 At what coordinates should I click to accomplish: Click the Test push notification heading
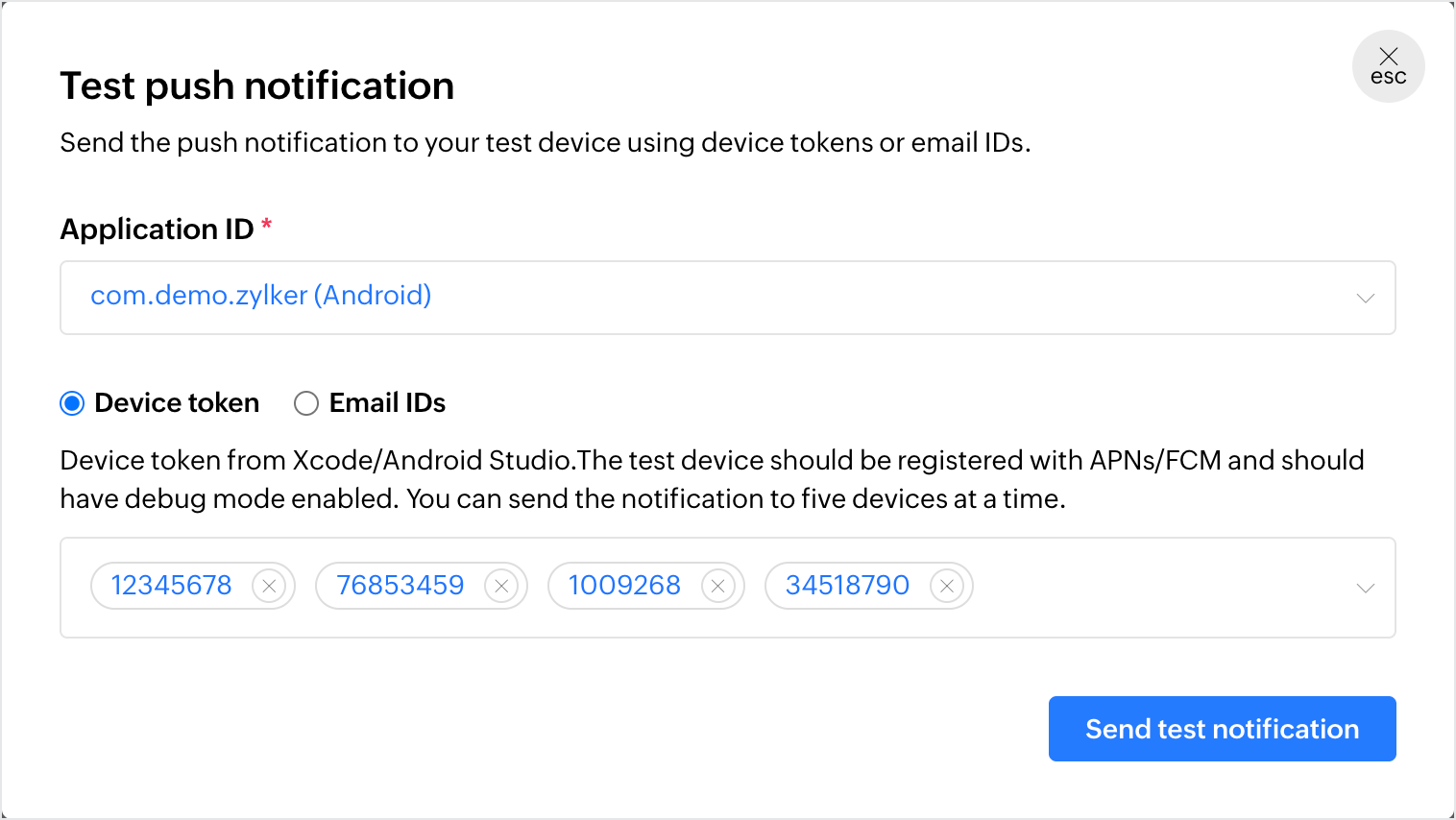pos(257,86)
